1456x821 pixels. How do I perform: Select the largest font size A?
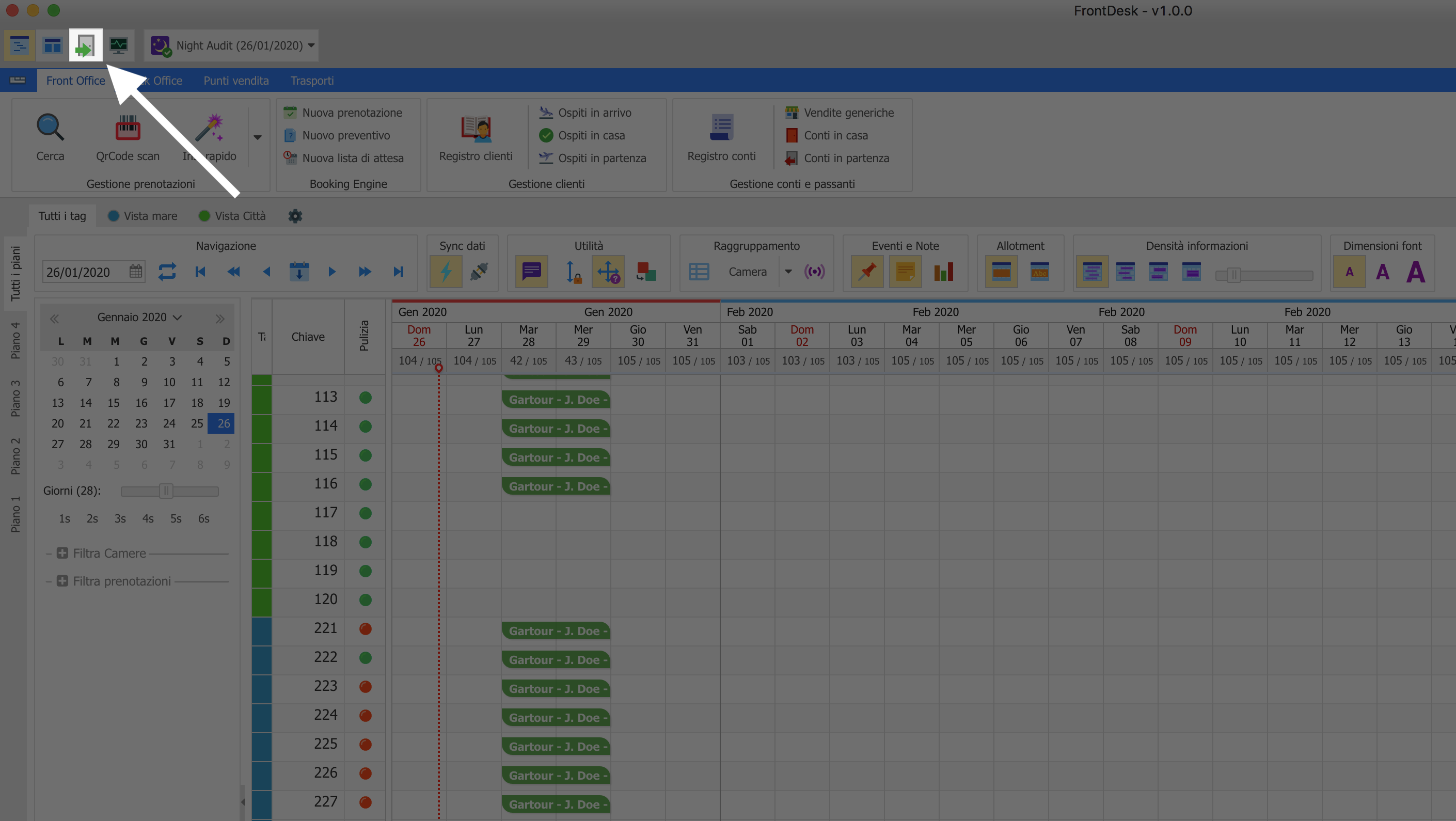pyautogui.click(x=1415, y=272)
